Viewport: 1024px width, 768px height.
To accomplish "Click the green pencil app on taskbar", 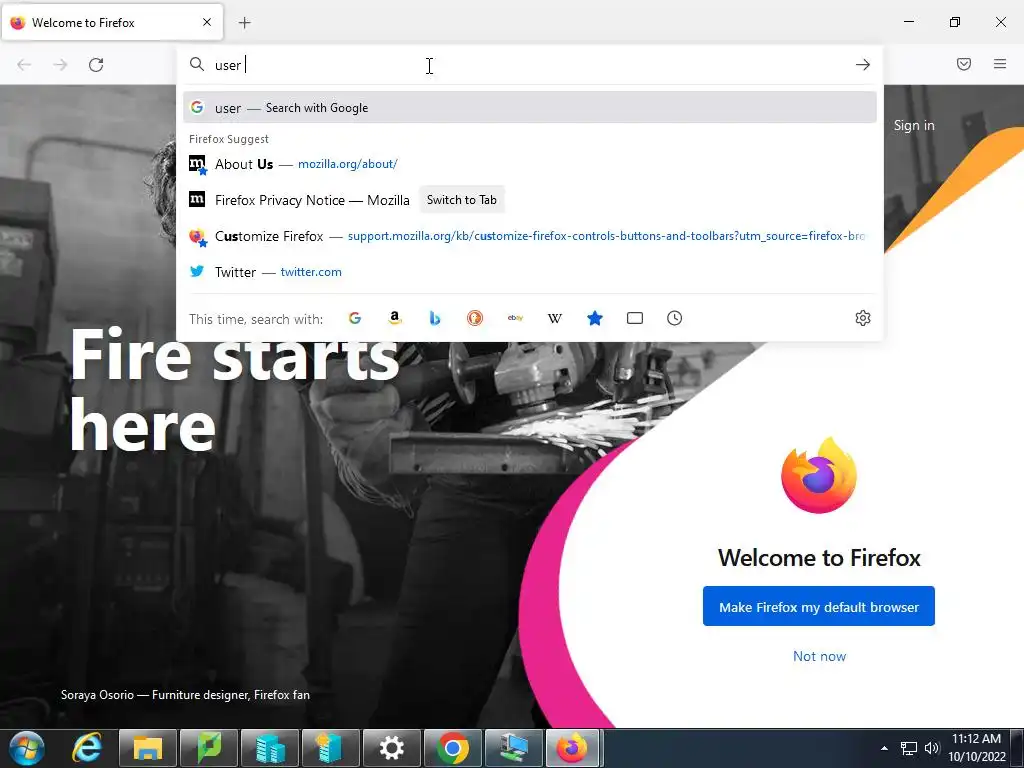I will [209, 748].
